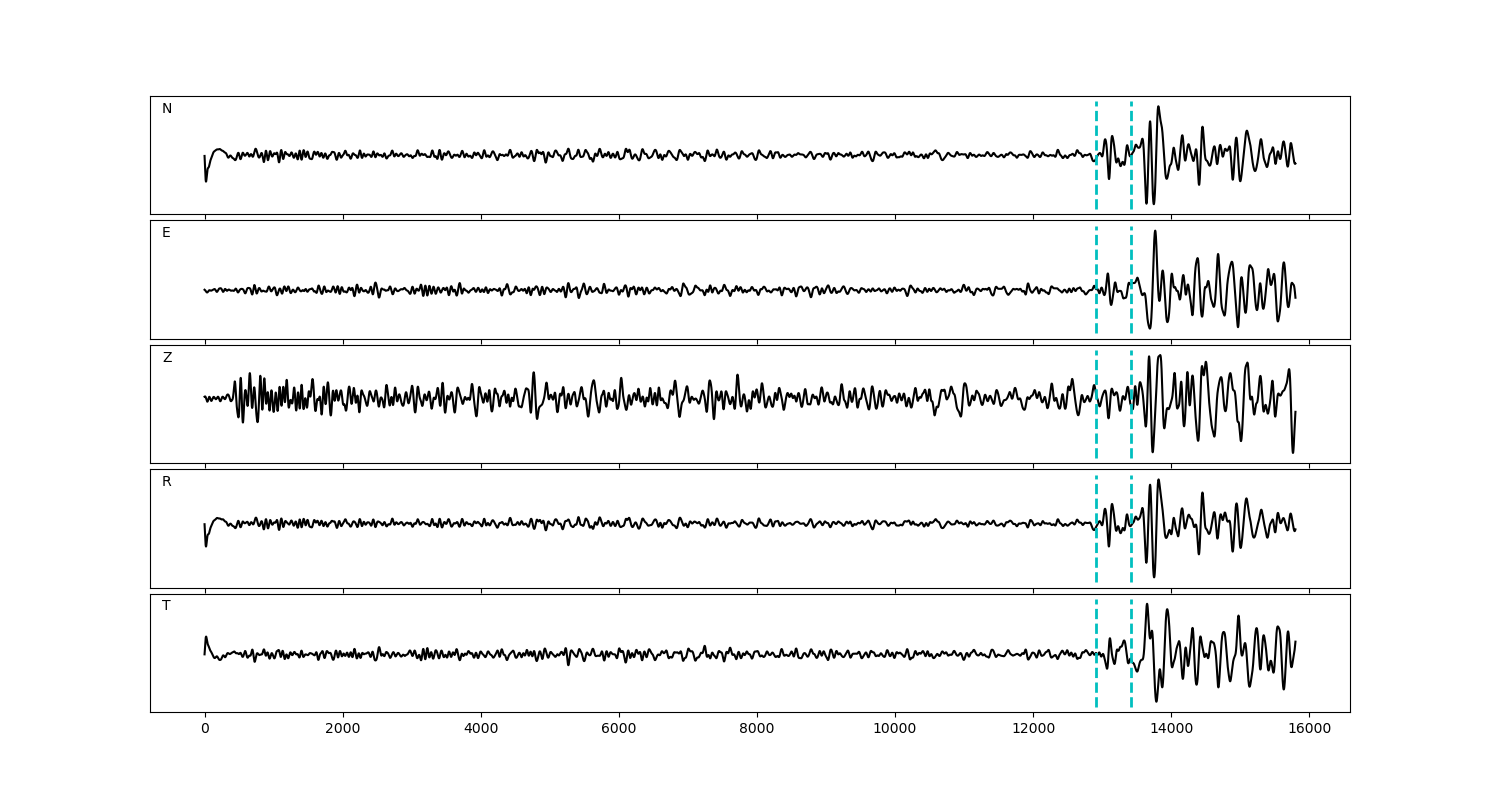Click the 12000 x-axis tick label
1500x800 pixels.
click(1033, 730)
